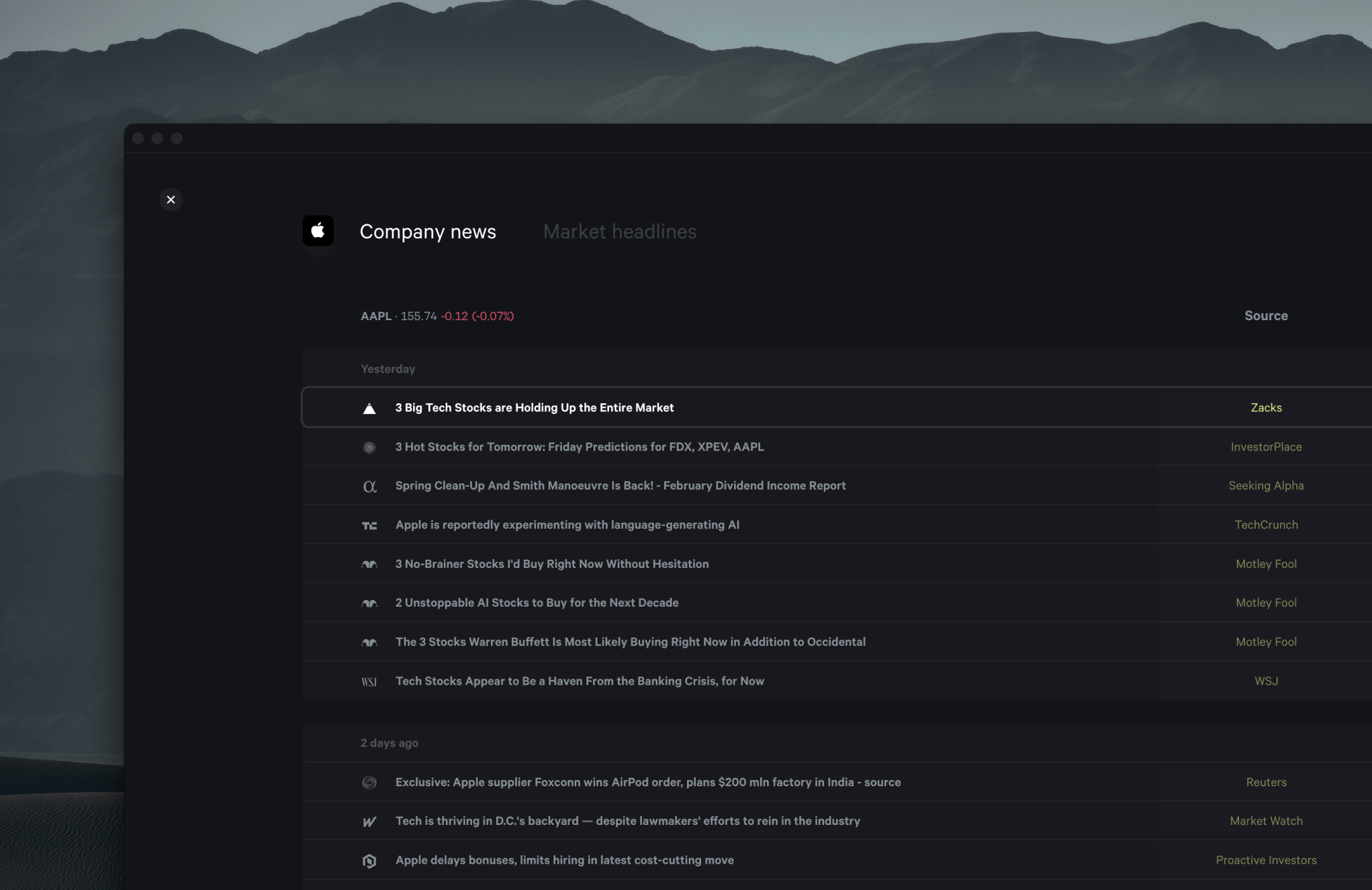Open 2 Unstoppable AI Stocks headline
This screenshot has height=890, width=1372.
click(537, 603)
